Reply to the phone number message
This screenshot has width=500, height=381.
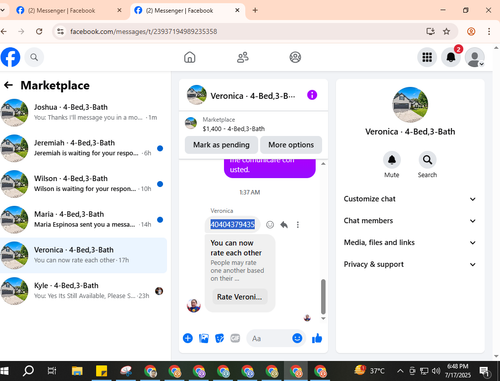click(284, 225)
